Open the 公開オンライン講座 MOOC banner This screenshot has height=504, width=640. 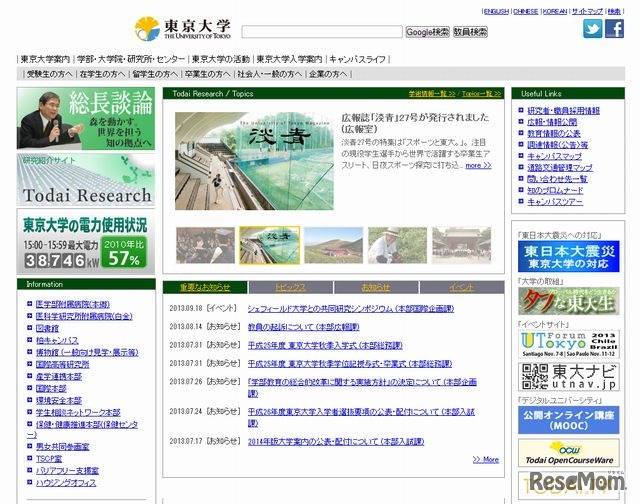pyautogui.click(x=569, y=420)
